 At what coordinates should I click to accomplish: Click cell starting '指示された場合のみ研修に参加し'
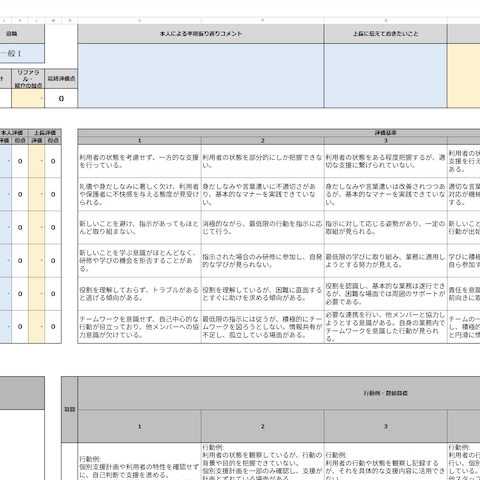coord(262,260)
